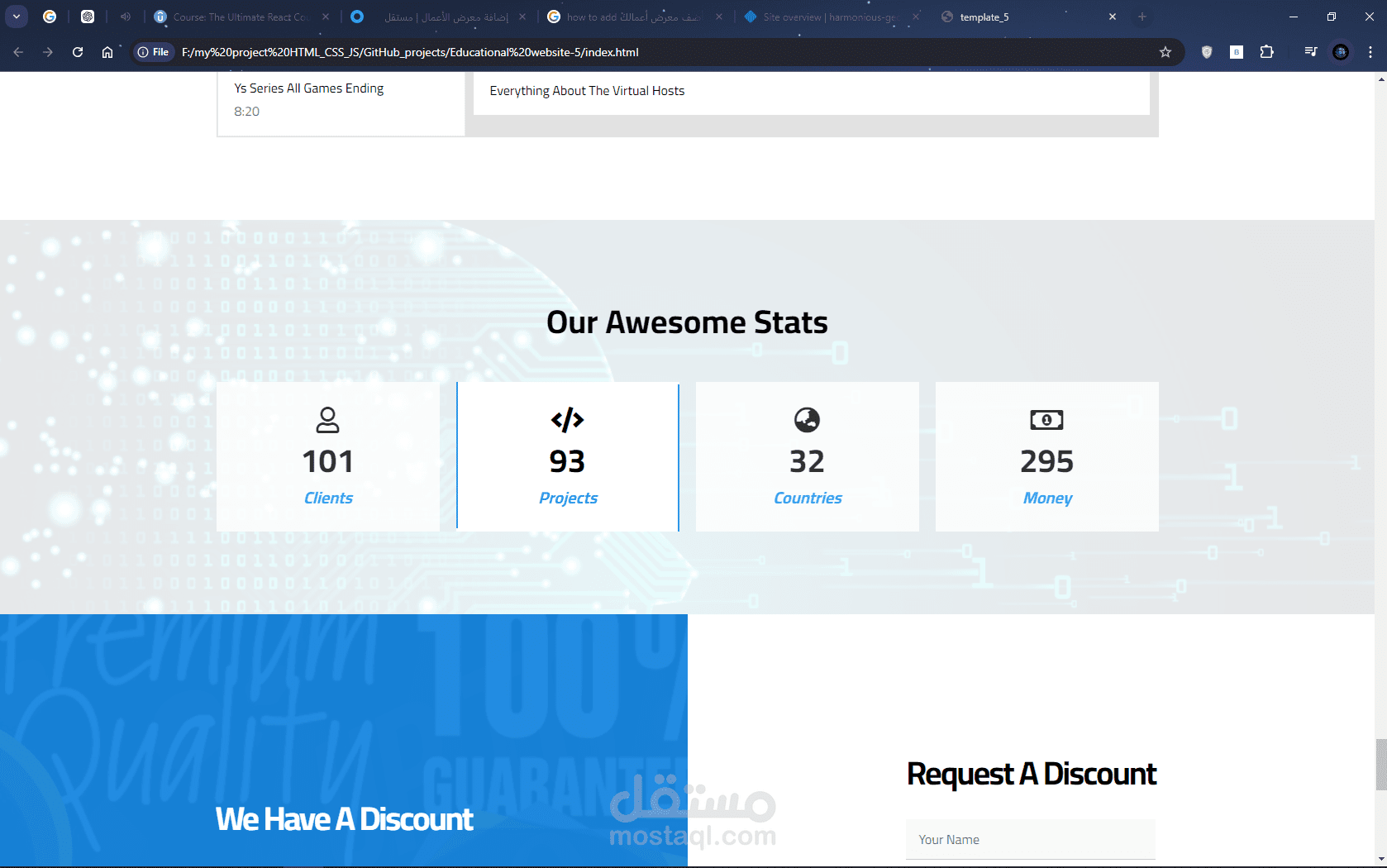Go back to the previous page

coord(18,52)
